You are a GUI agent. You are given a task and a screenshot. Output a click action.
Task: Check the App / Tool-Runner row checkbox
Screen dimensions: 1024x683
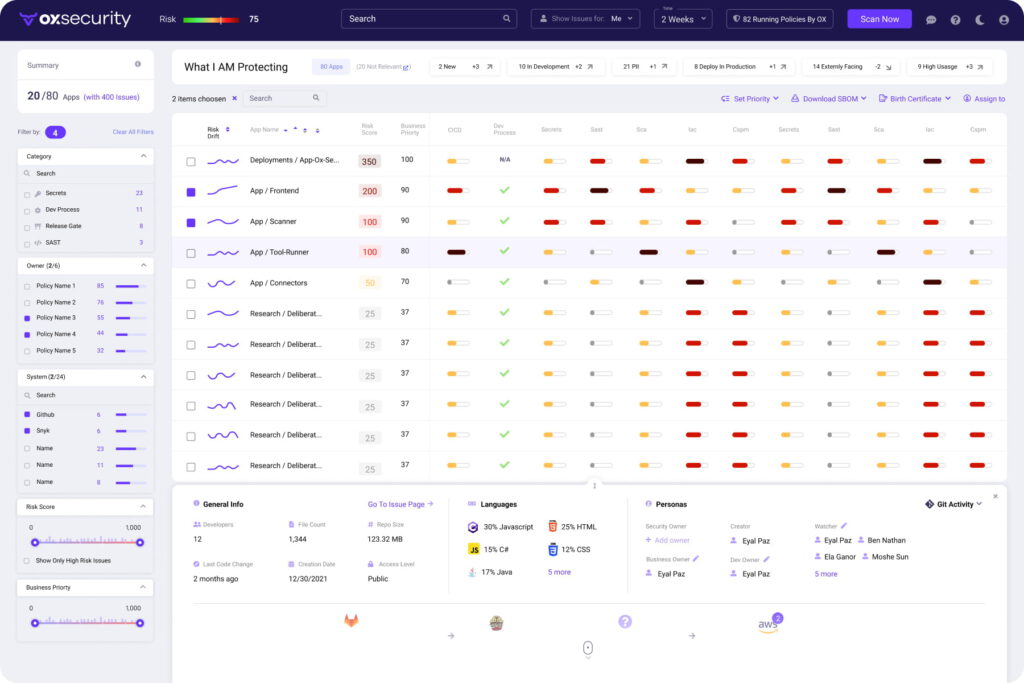pyautogui.click(x=191, y=253)
